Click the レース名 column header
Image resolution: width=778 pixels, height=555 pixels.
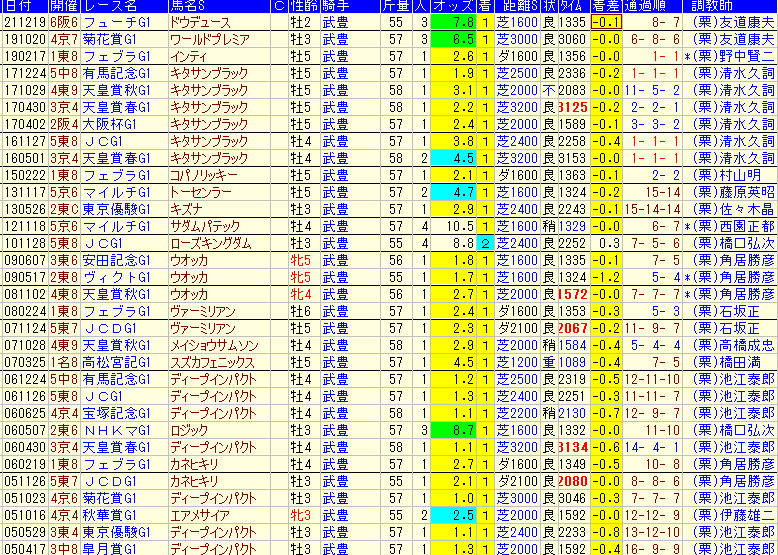(x=124, y=6)
